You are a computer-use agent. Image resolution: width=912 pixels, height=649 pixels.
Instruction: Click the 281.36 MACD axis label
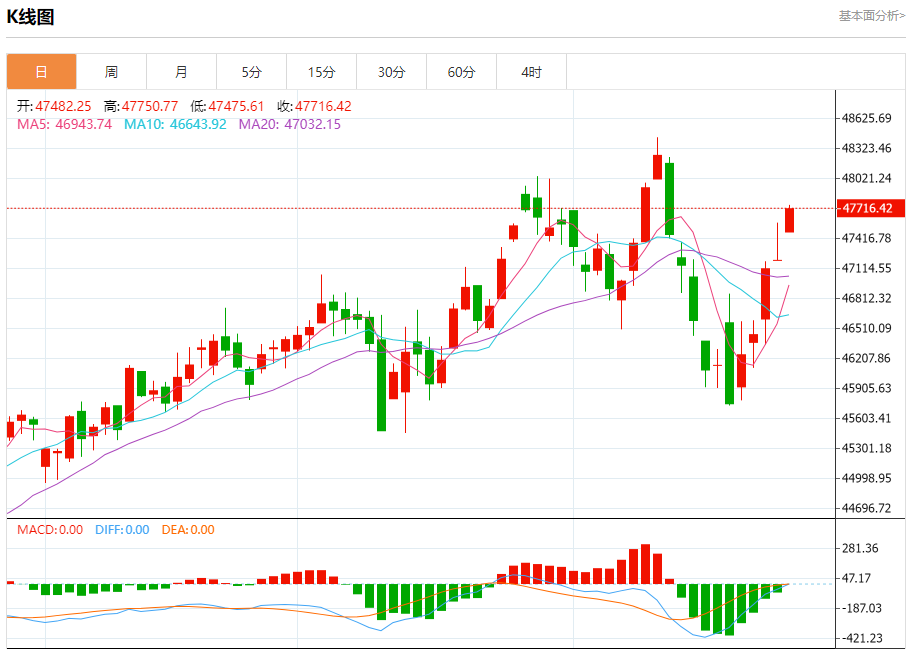point(860,548)
